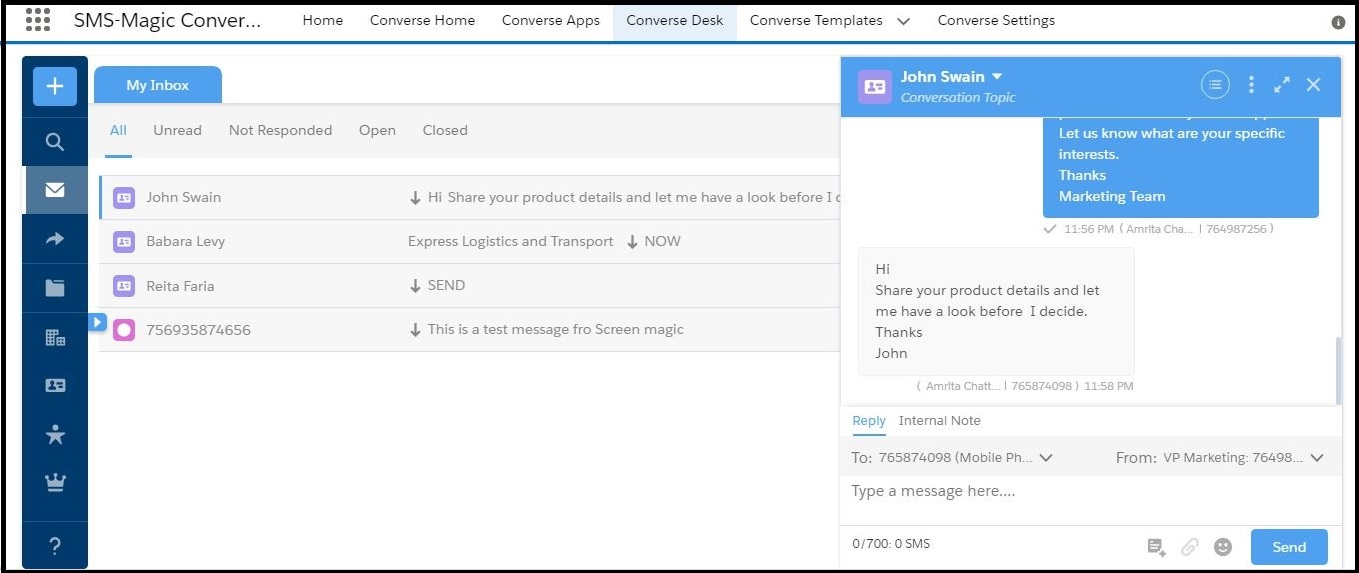Select the envelope inbox icon in sidebar
Viewport: 1359px width, 573px height.
point(55,190)
